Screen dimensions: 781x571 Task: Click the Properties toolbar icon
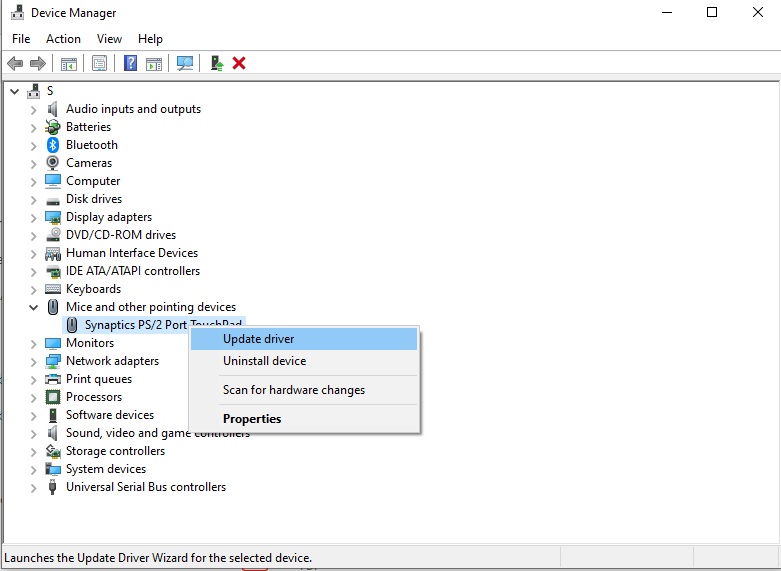tap(99, 63)
